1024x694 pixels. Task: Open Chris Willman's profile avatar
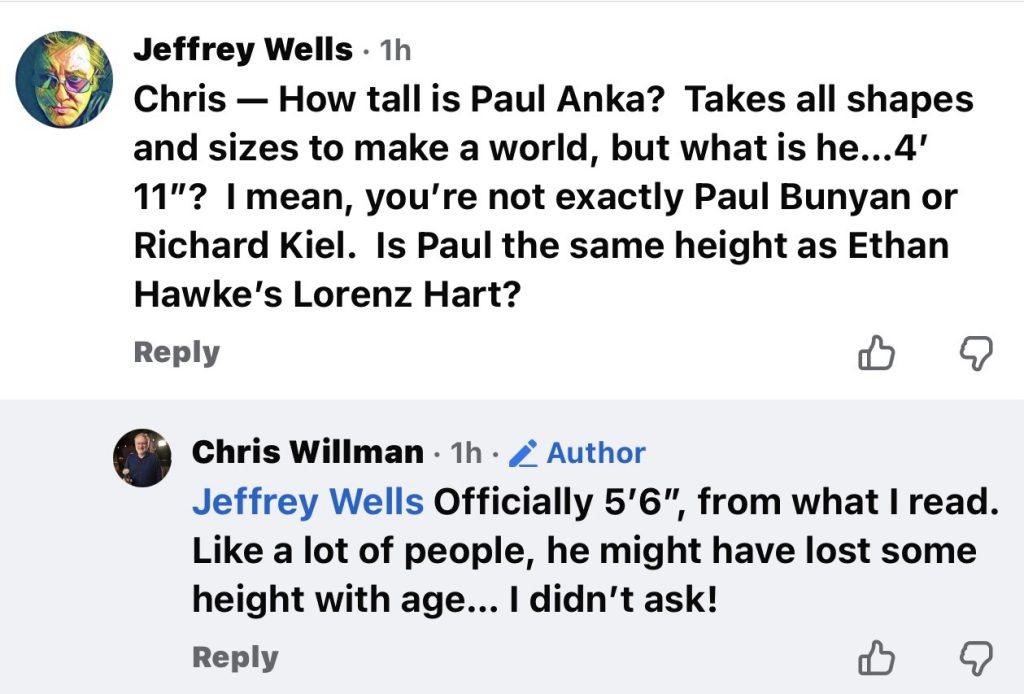coord(143,459)
